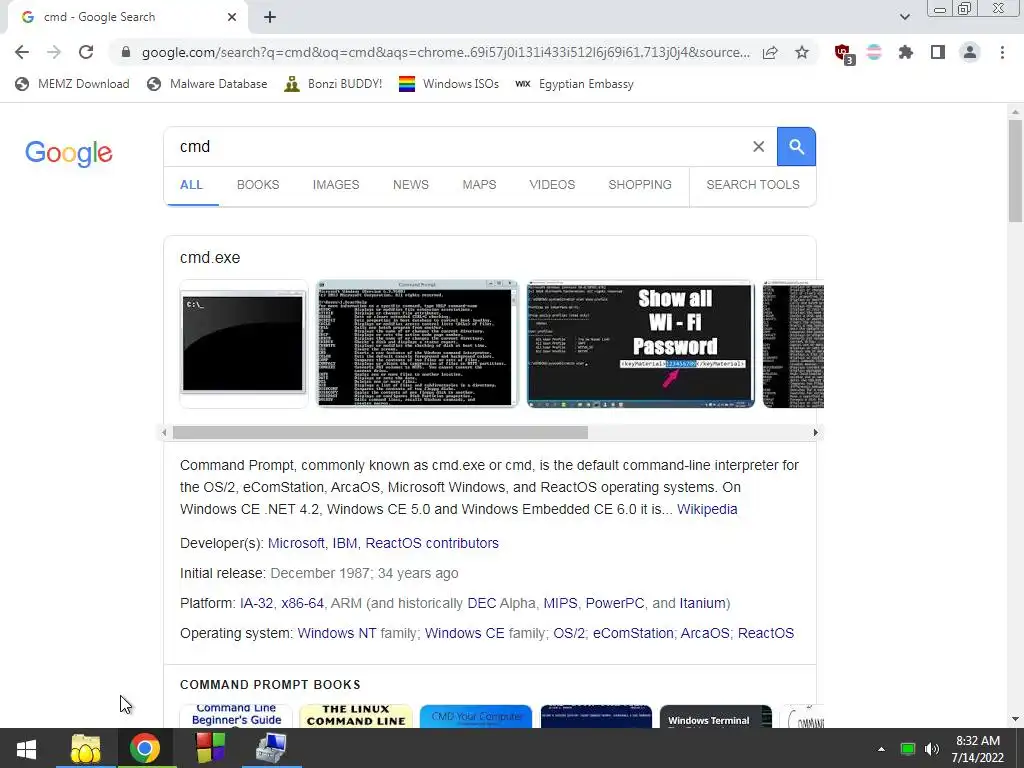Open the Chrome profile avatar
Screen dimensions: 1024x768
970,52
